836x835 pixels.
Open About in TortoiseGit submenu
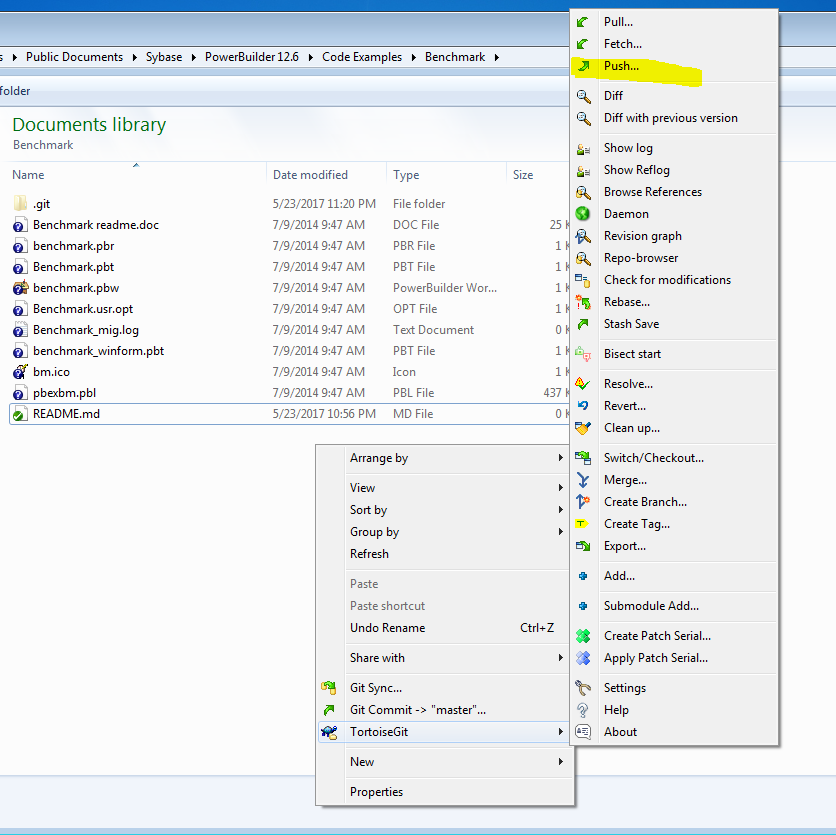coord(674,732)
